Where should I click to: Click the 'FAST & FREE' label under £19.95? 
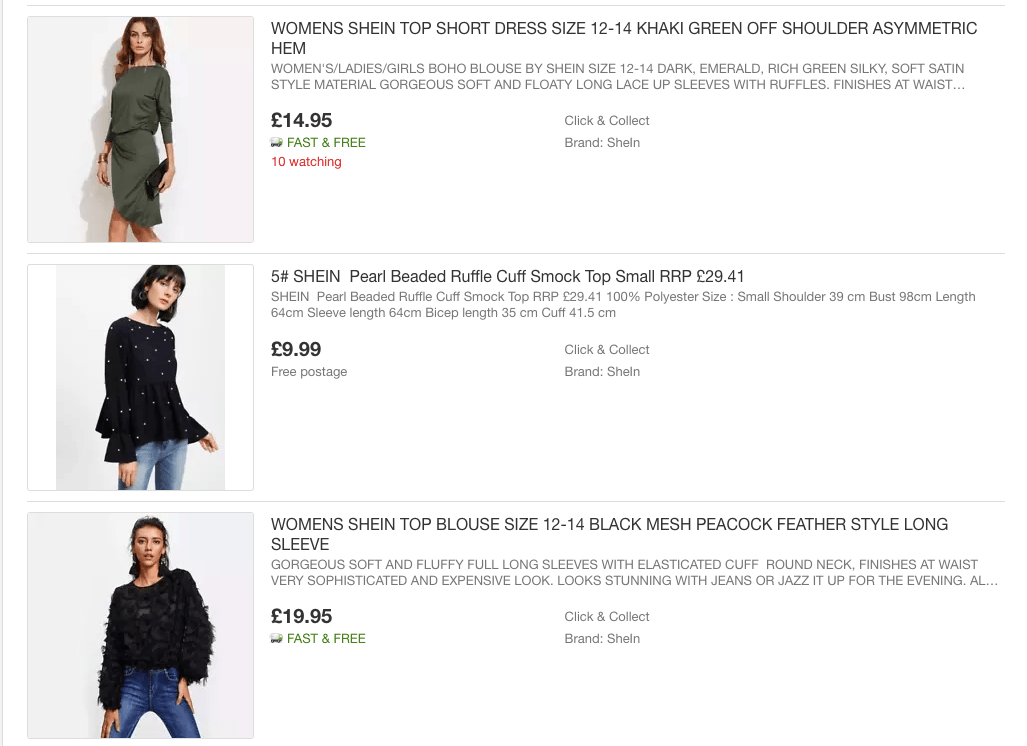[x=326, y=639]
